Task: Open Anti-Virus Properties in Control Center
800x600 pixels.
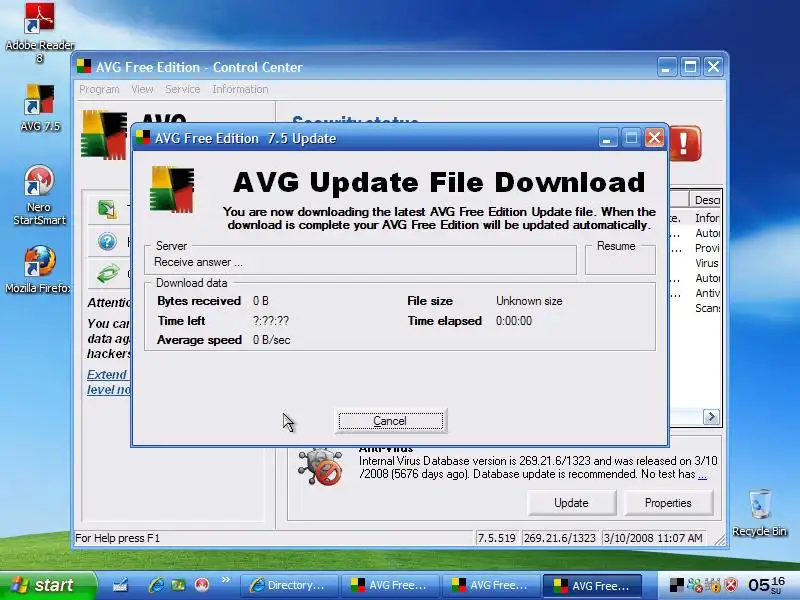Action: (668, 503)
